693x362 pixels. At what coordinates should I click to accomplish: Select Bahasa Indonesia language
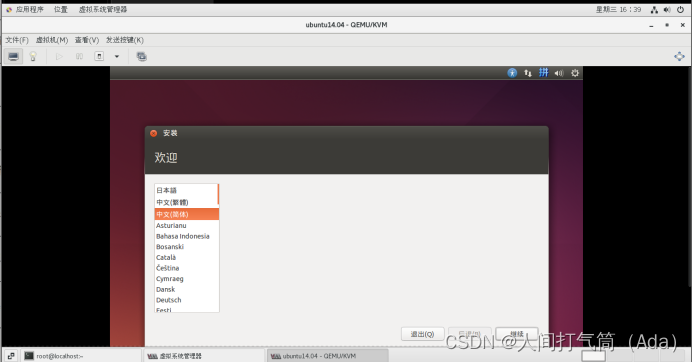click(187, 236)
